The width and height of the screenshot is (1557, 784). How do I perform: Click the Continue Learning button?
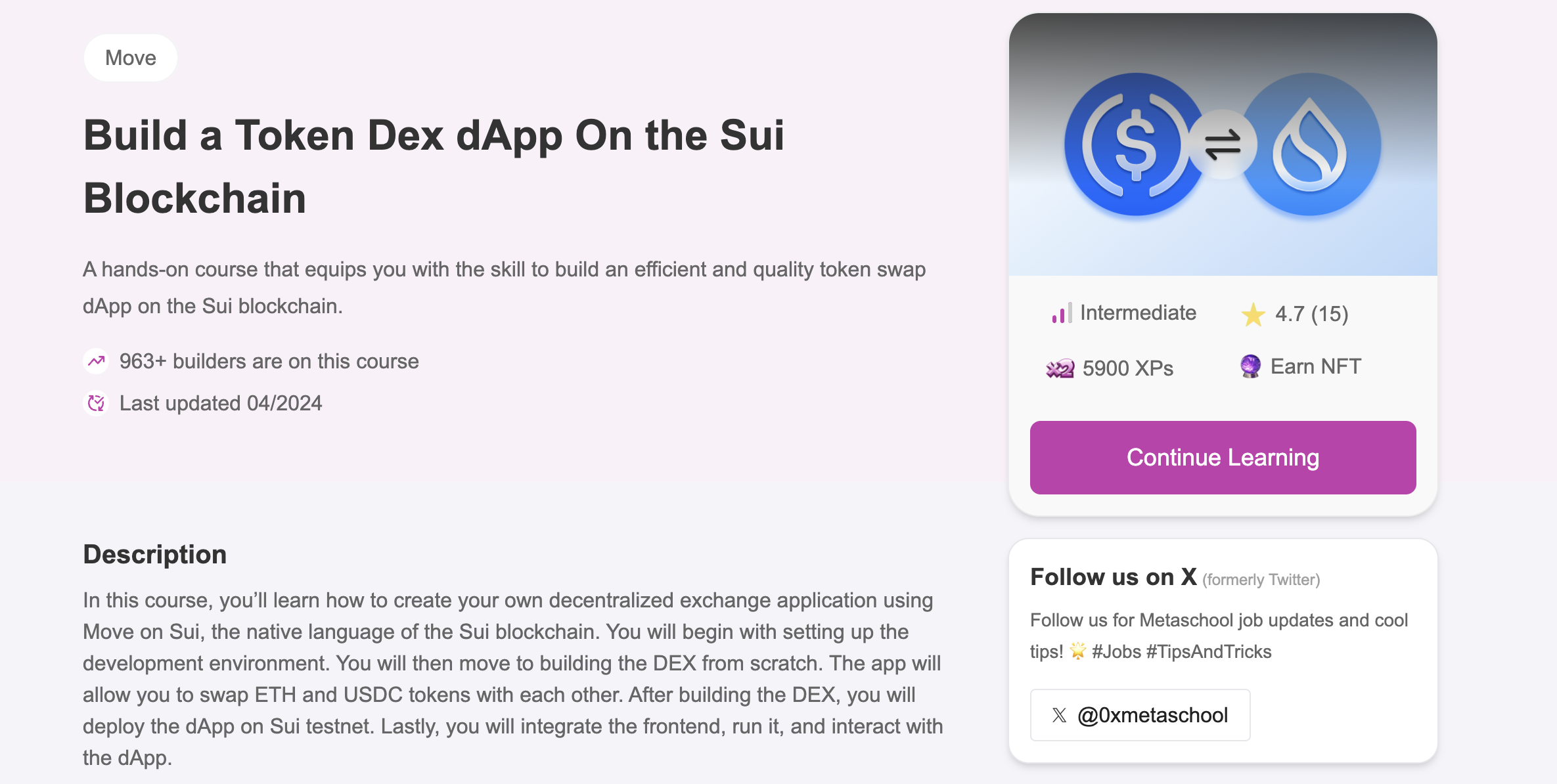[1223, 458]
